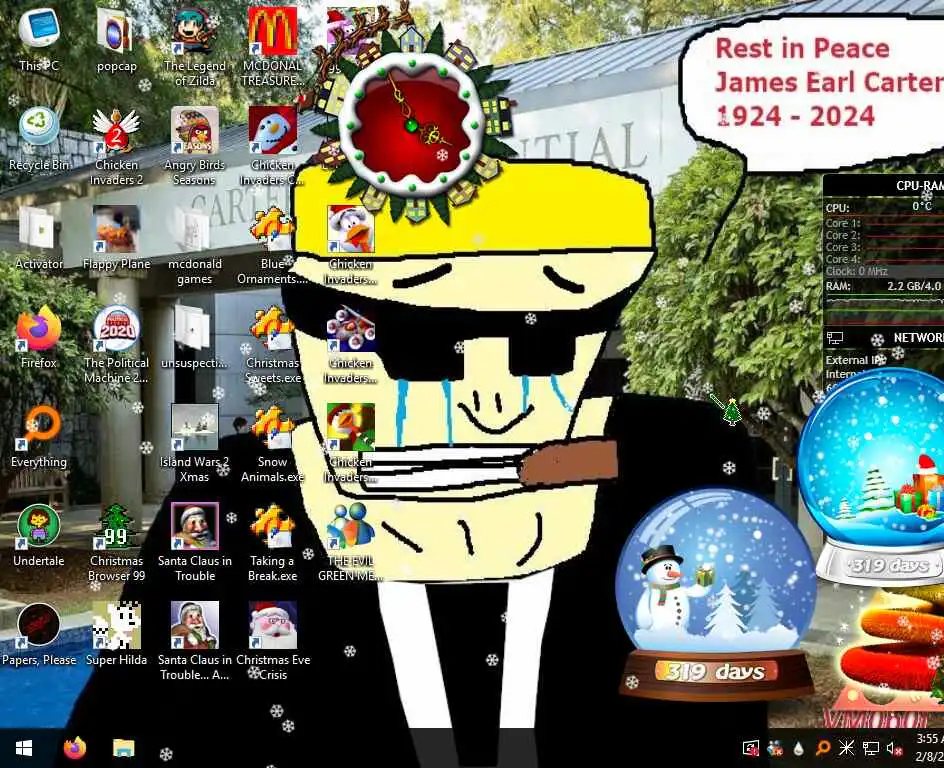Launch Chicken Invaders 2 shortcut
The width and height of the screenshot is (944, 768).
116,146
